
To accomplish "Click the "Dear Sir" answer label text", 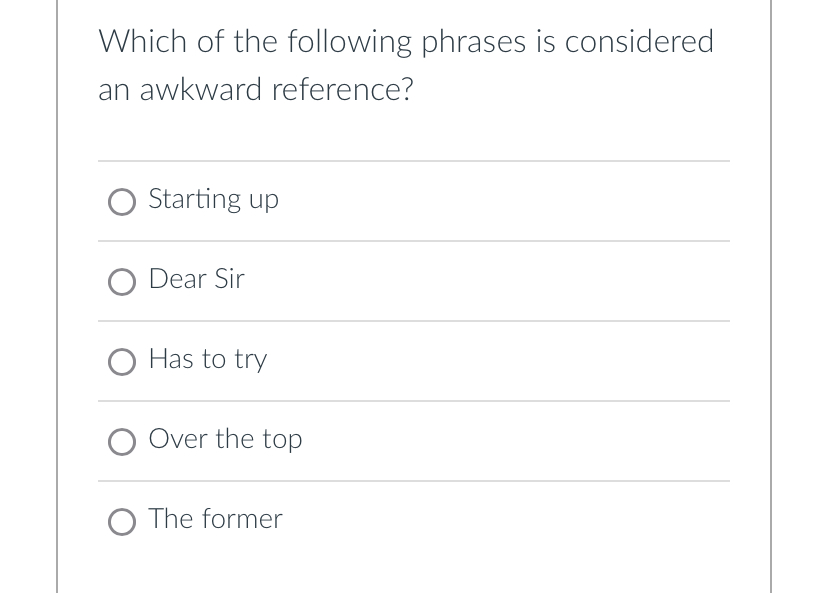I will click(196, 279).
